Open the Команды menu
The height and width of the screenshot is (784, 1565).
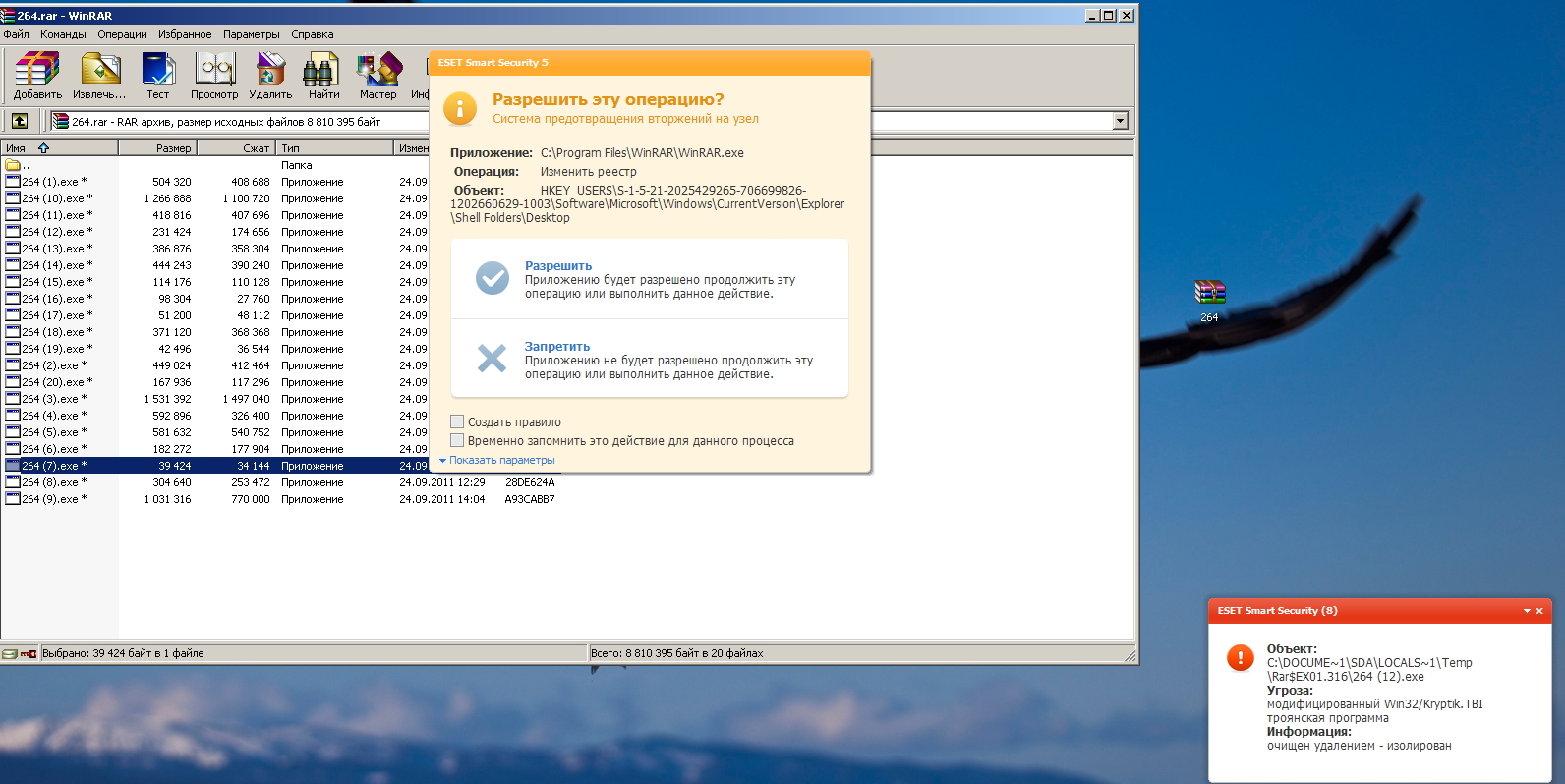coord(63,34)
